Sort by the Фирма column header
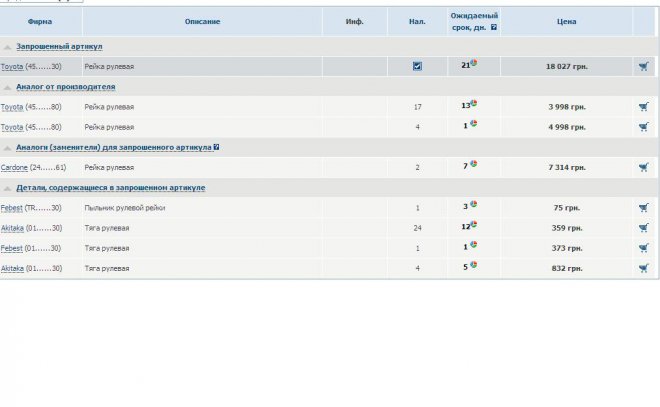Screen dimensions: 660x407 40,21
